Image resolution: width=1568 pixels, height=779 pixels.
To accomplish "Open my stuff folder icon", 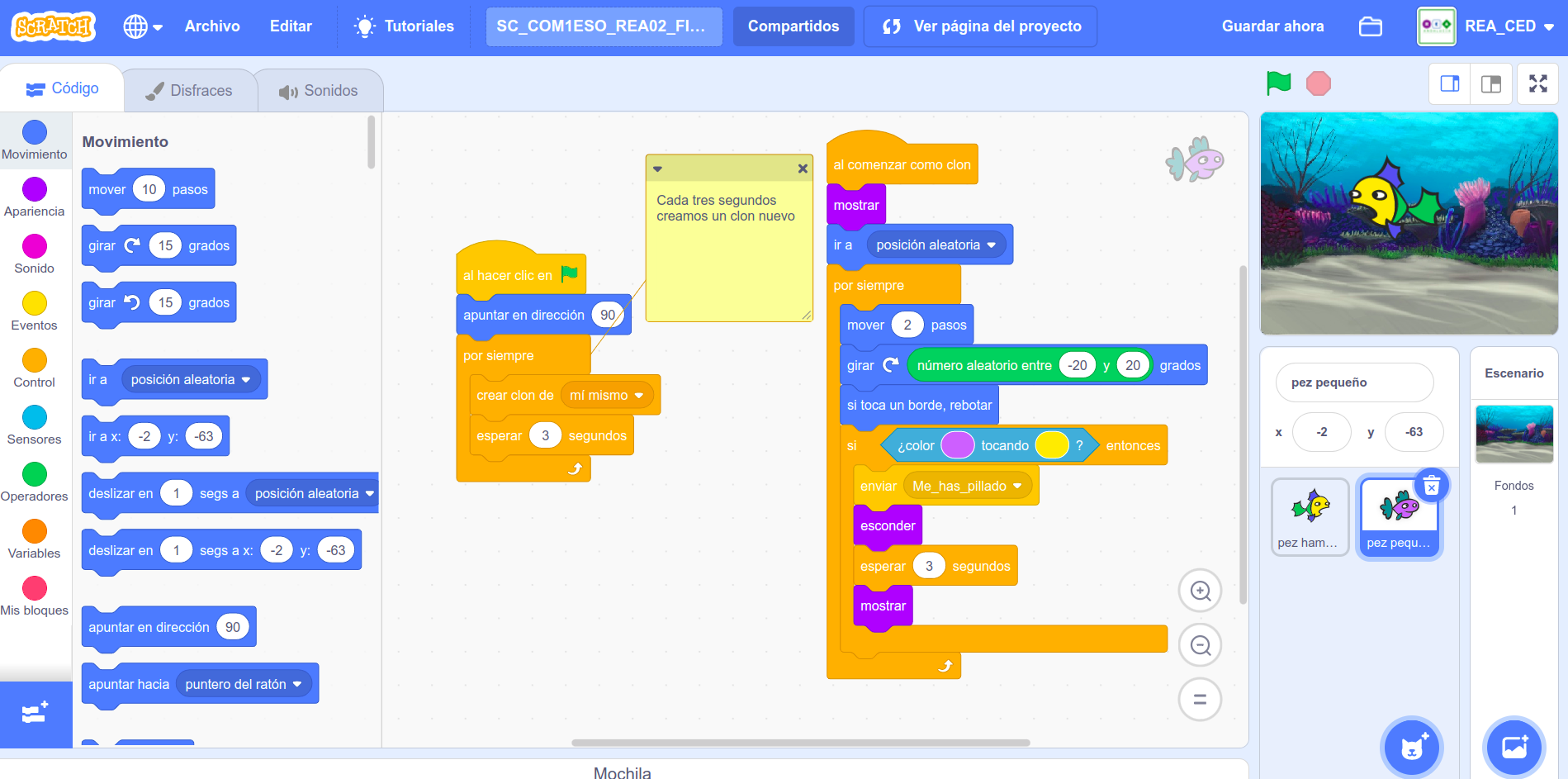I will click(x=1371, y=26).
